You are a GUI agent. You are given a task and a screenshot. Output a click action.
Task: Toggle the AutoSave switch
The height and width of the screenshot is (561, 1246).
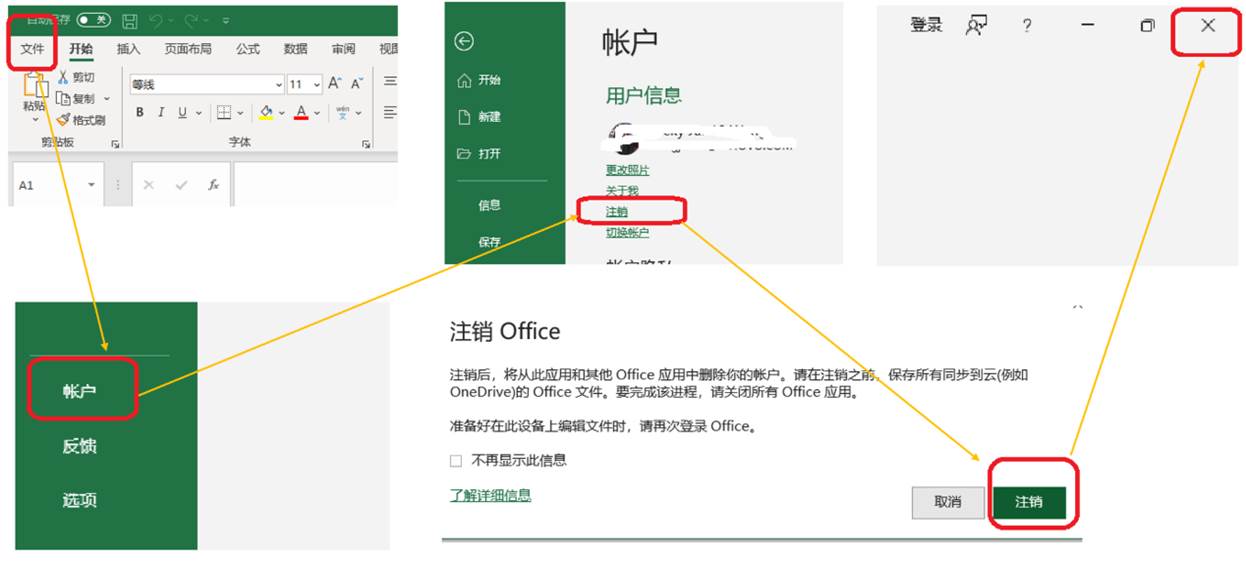coord(93,20)
